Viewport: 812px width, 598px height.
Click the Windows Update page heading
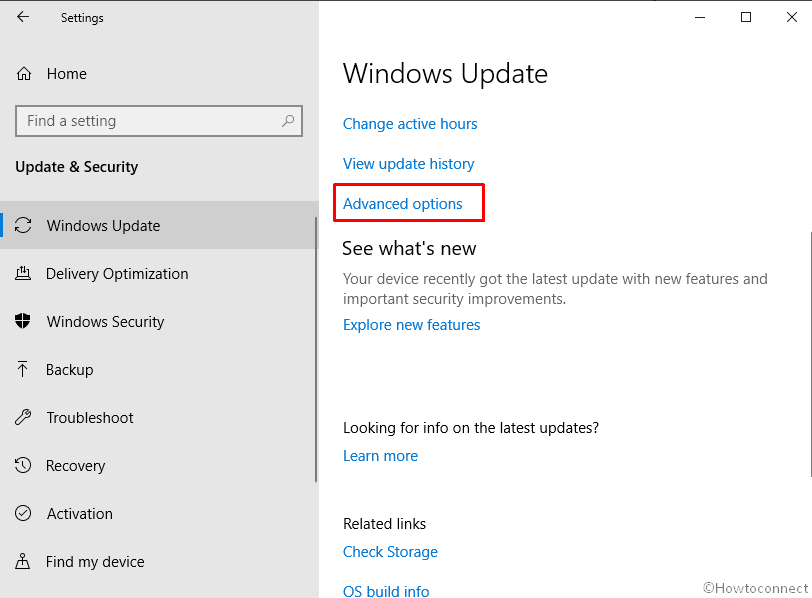coord(445,74)
